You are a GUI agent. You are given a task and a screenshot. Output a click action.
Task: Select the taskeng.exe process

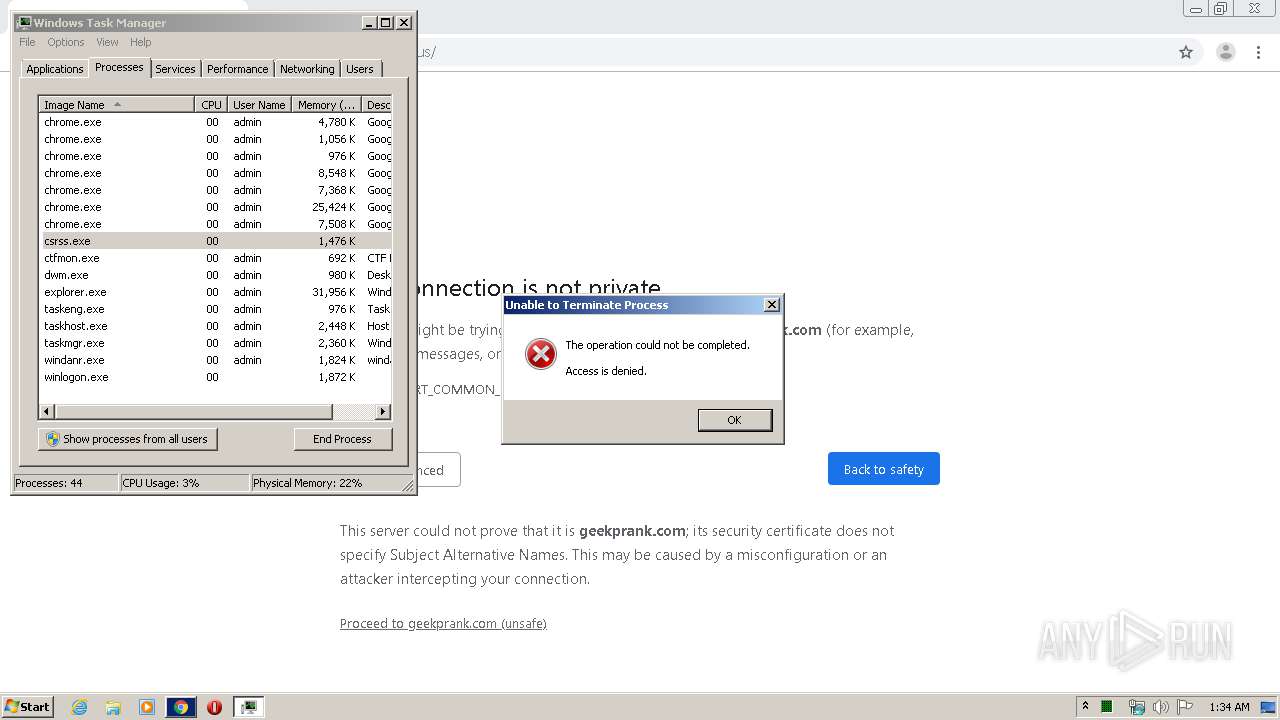coord(215,309)
